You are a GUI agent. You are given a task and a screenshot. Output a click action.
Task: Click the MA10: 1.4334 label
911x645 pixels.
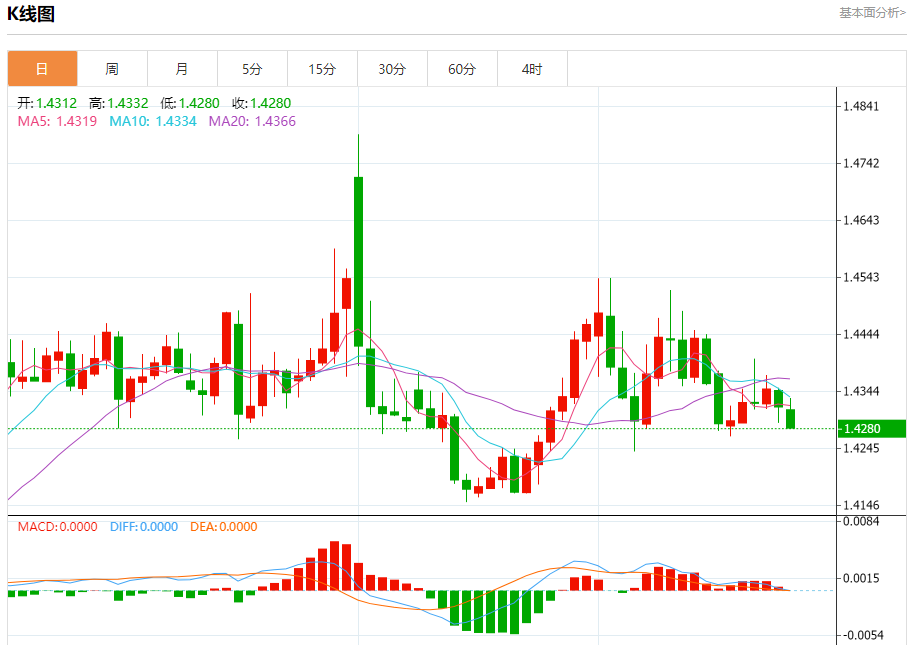[x=153, y=121]
